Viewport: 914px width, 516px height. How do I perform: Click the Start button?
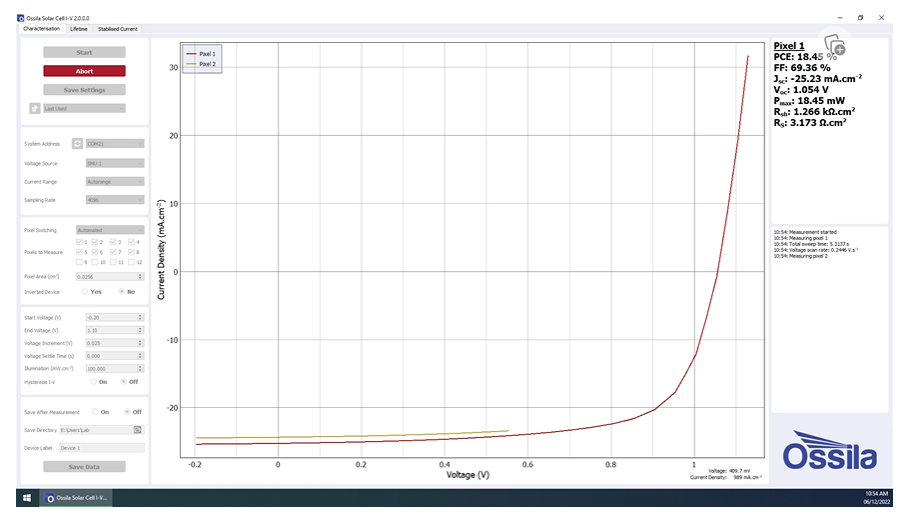[85, 52]
